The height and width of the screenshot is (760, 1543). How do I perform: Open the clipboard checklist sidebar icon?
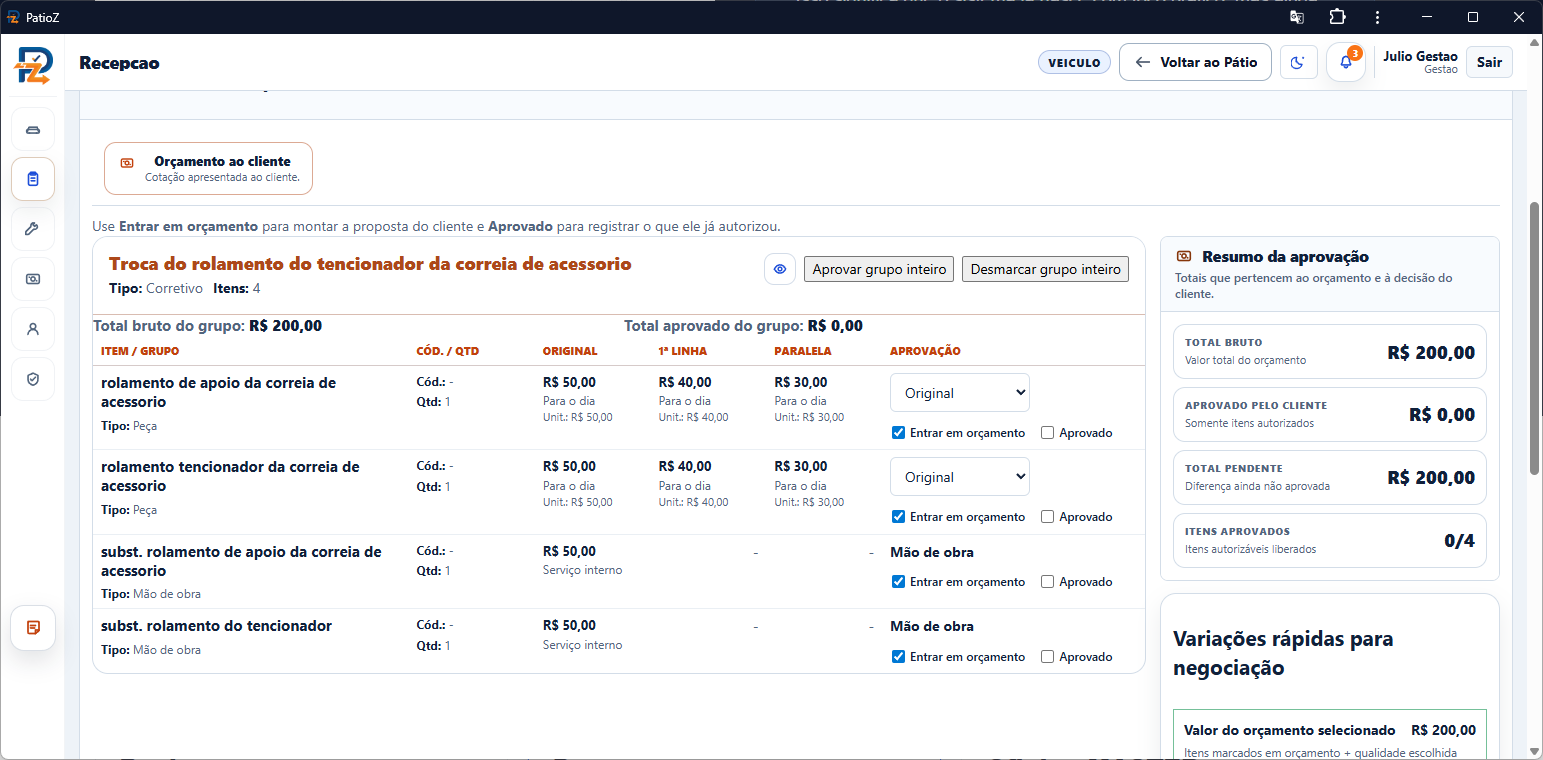pos(33,179)
